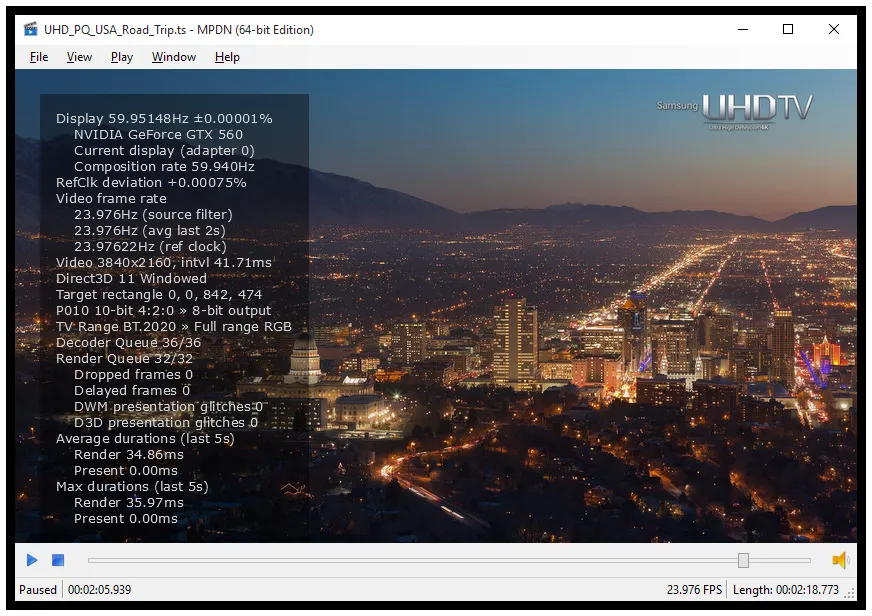This screenshot has height=616, width=872.
Task: Click the seek slider thumb
Action: pyautogui.click(x=744, y=561)
